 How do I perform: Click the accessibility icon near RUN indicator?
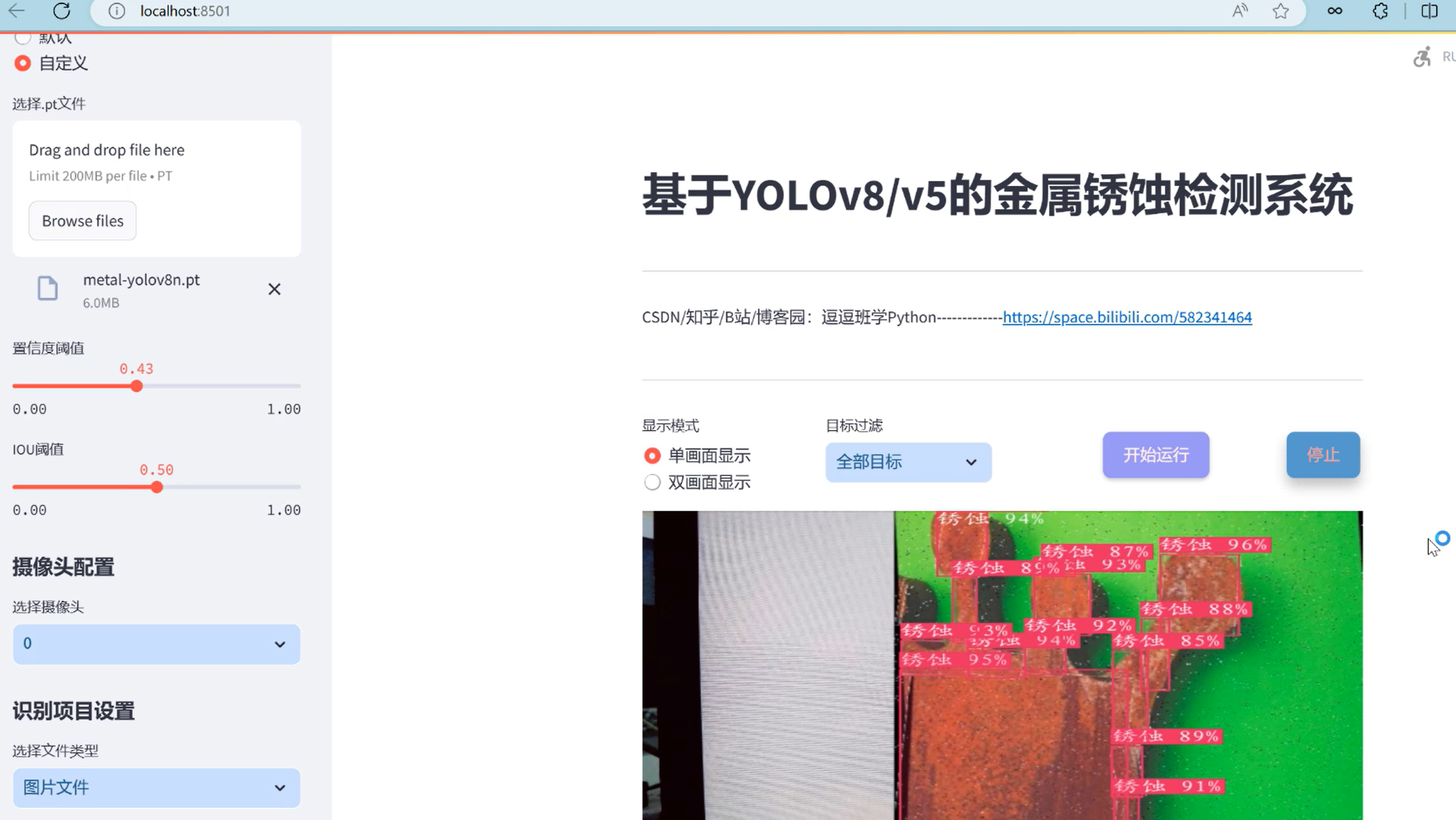[x=1422, y=56]
